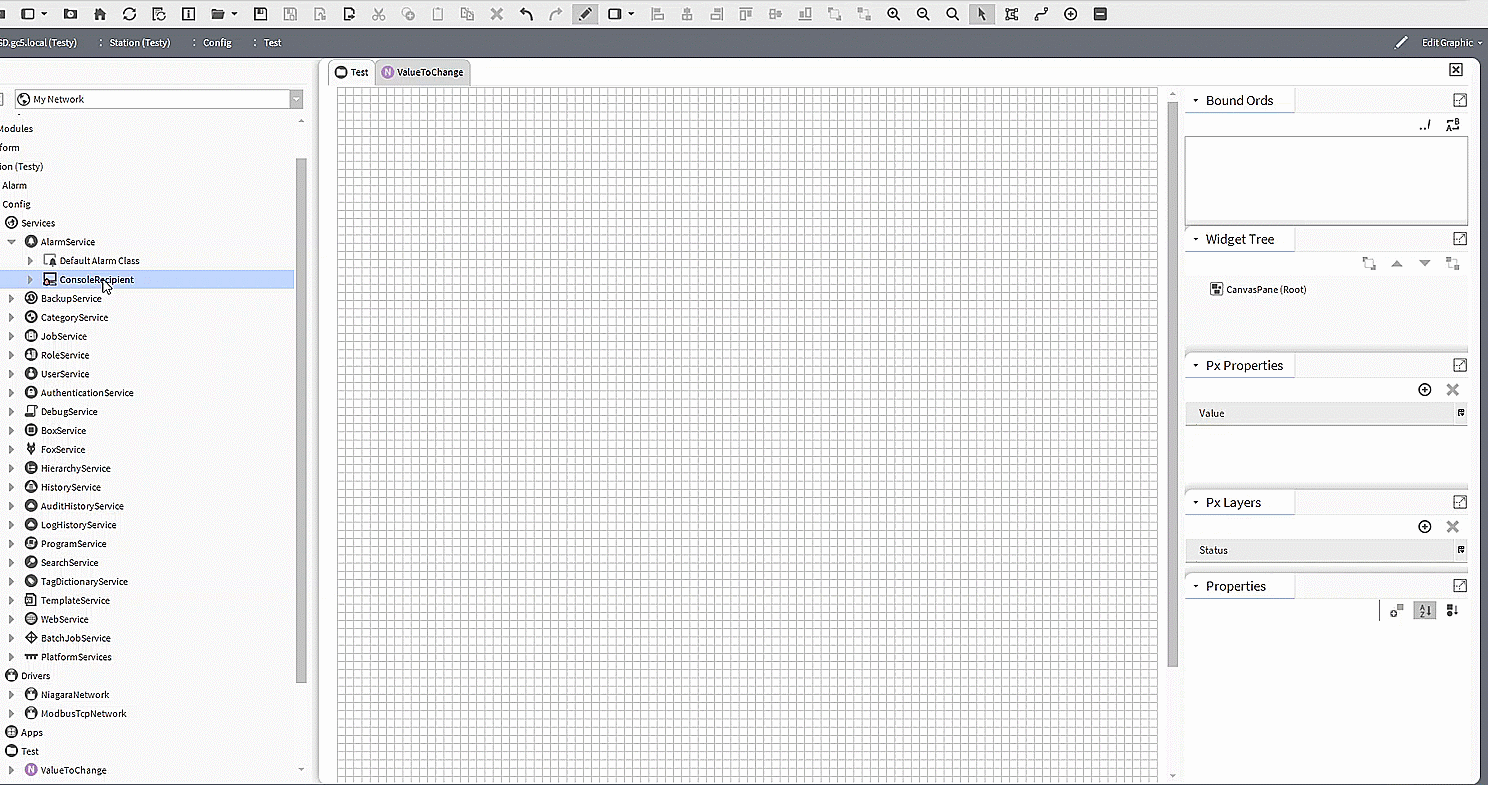1488x785 pixels.
Task: Save the graphic with the floppy disk icon
Action: tap(260, 14)
